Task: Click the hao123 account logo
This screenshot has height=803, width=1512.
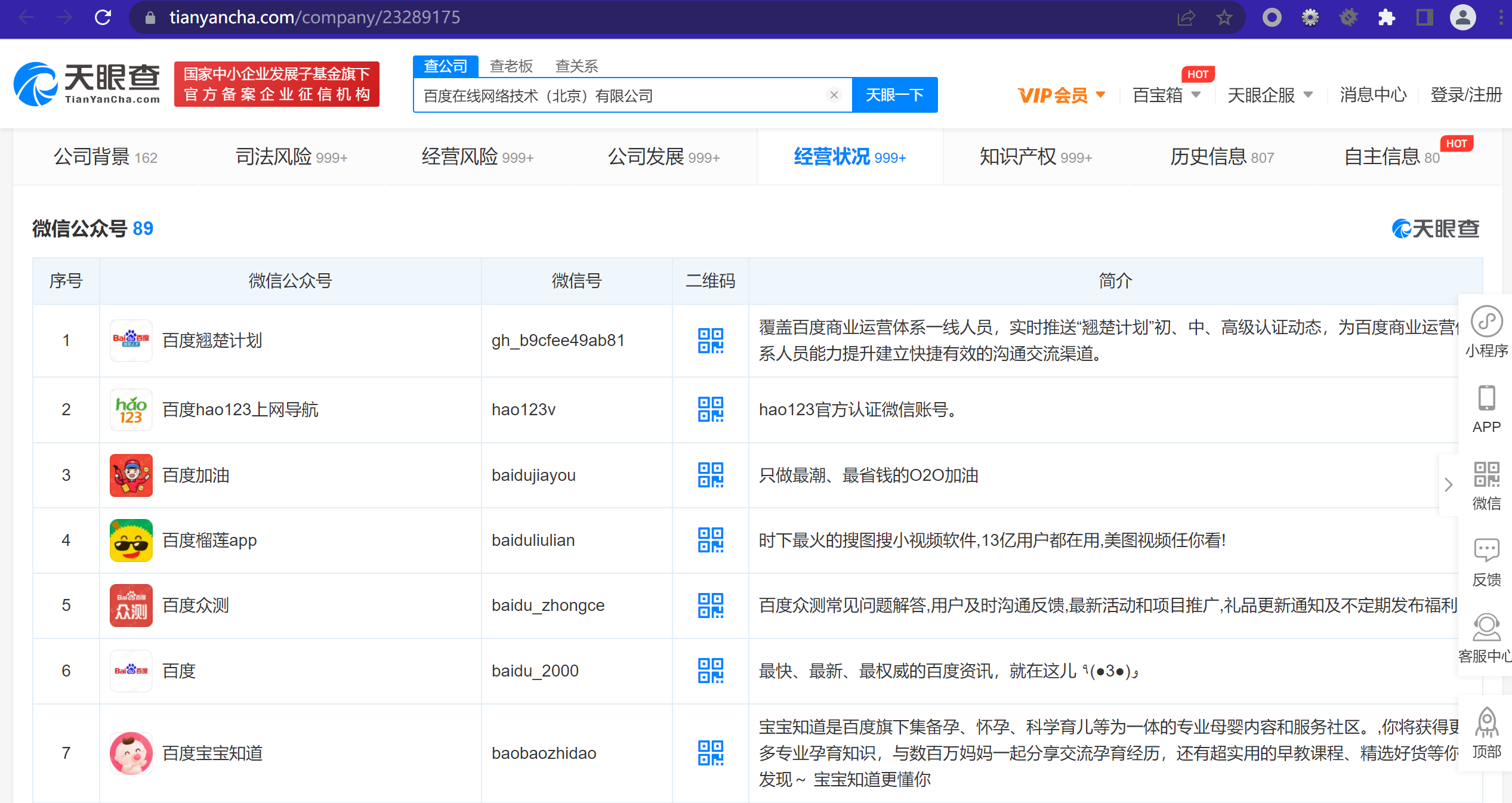Action: (x=131, y=410)
